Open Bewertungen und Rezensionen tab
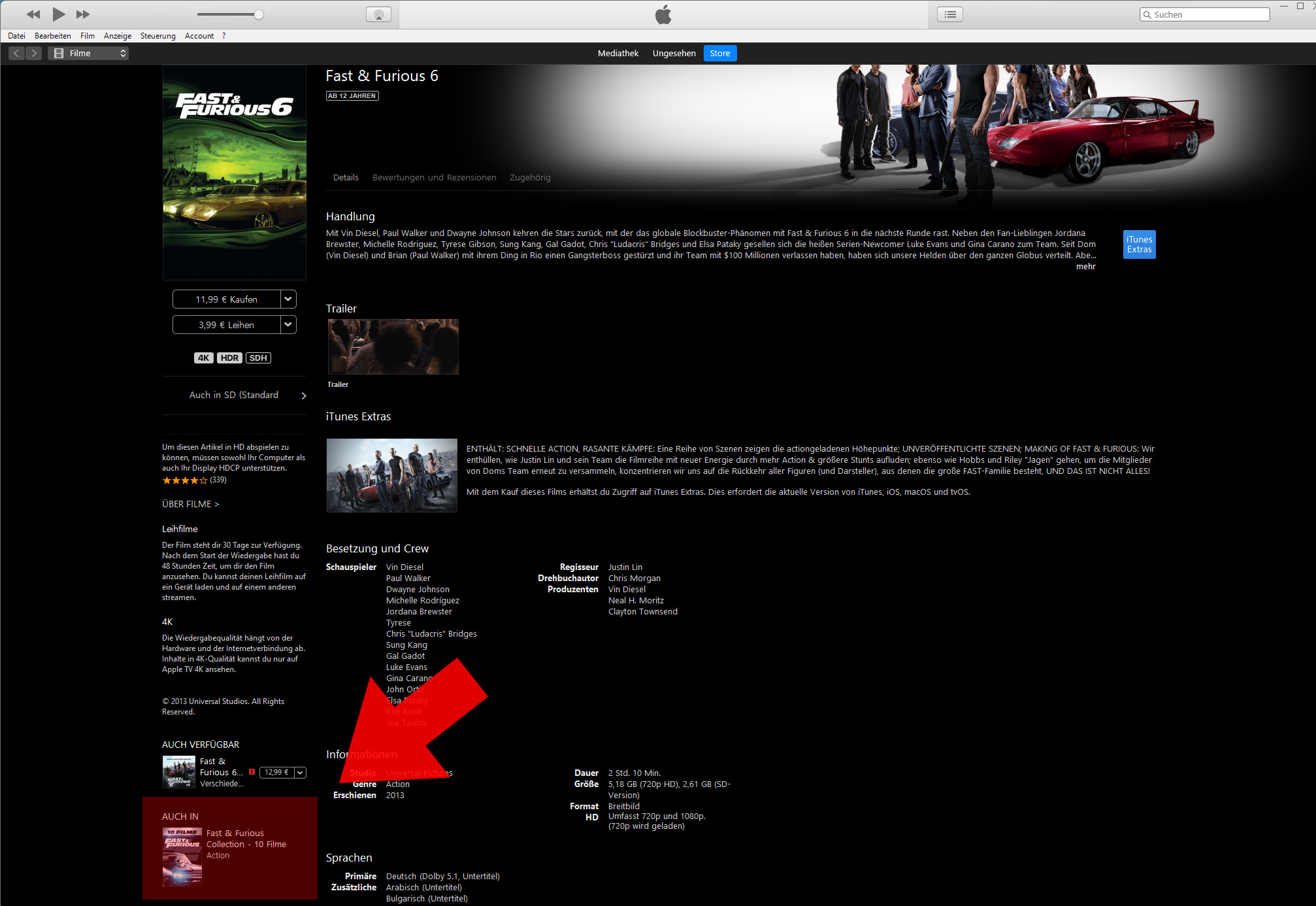1316x906 pixels. pyautogui.click(x=434, y=178)
